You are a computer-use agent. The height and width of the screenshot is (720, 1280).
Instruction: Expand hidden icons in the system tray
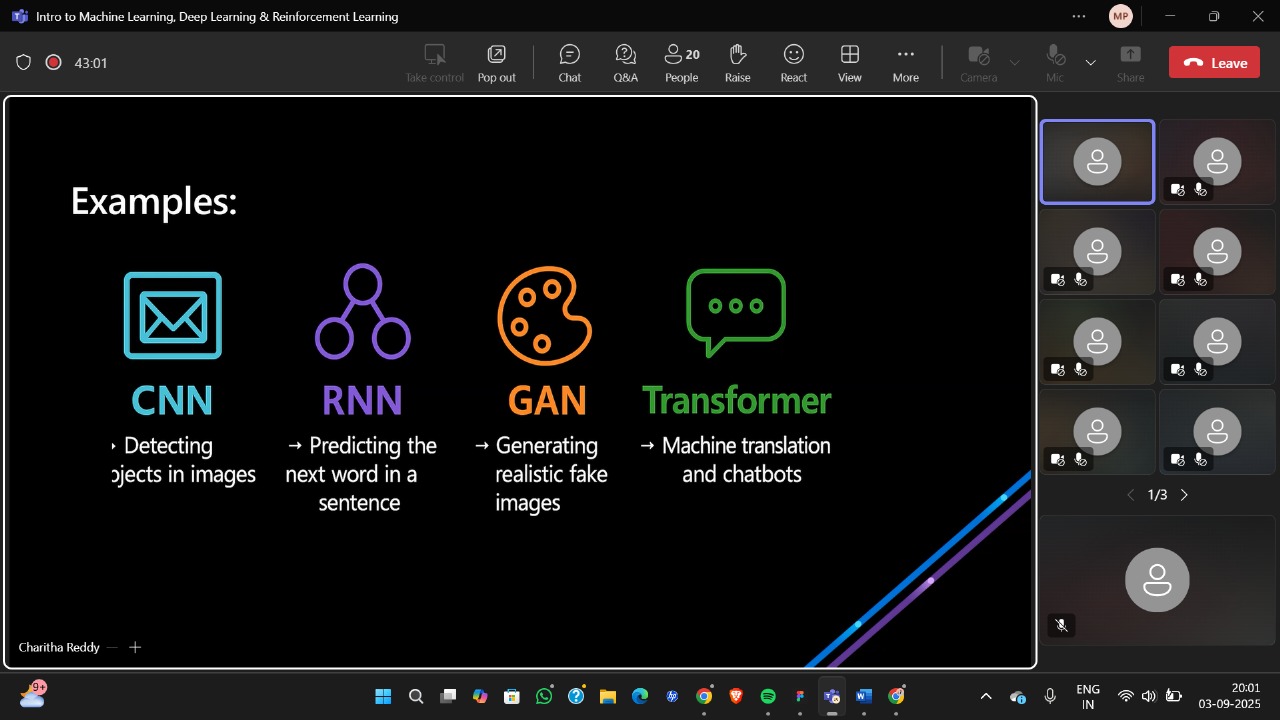pos(985,696)
